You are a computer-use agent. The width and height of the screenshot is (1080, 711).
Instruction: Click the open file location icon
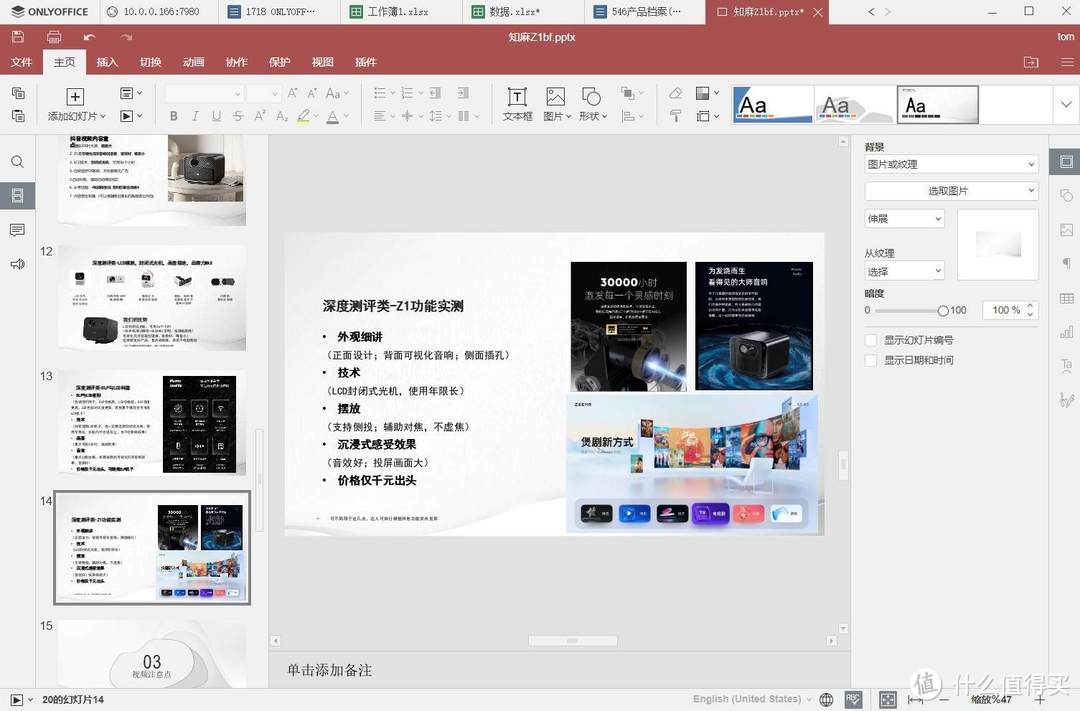pos(1030,62)
